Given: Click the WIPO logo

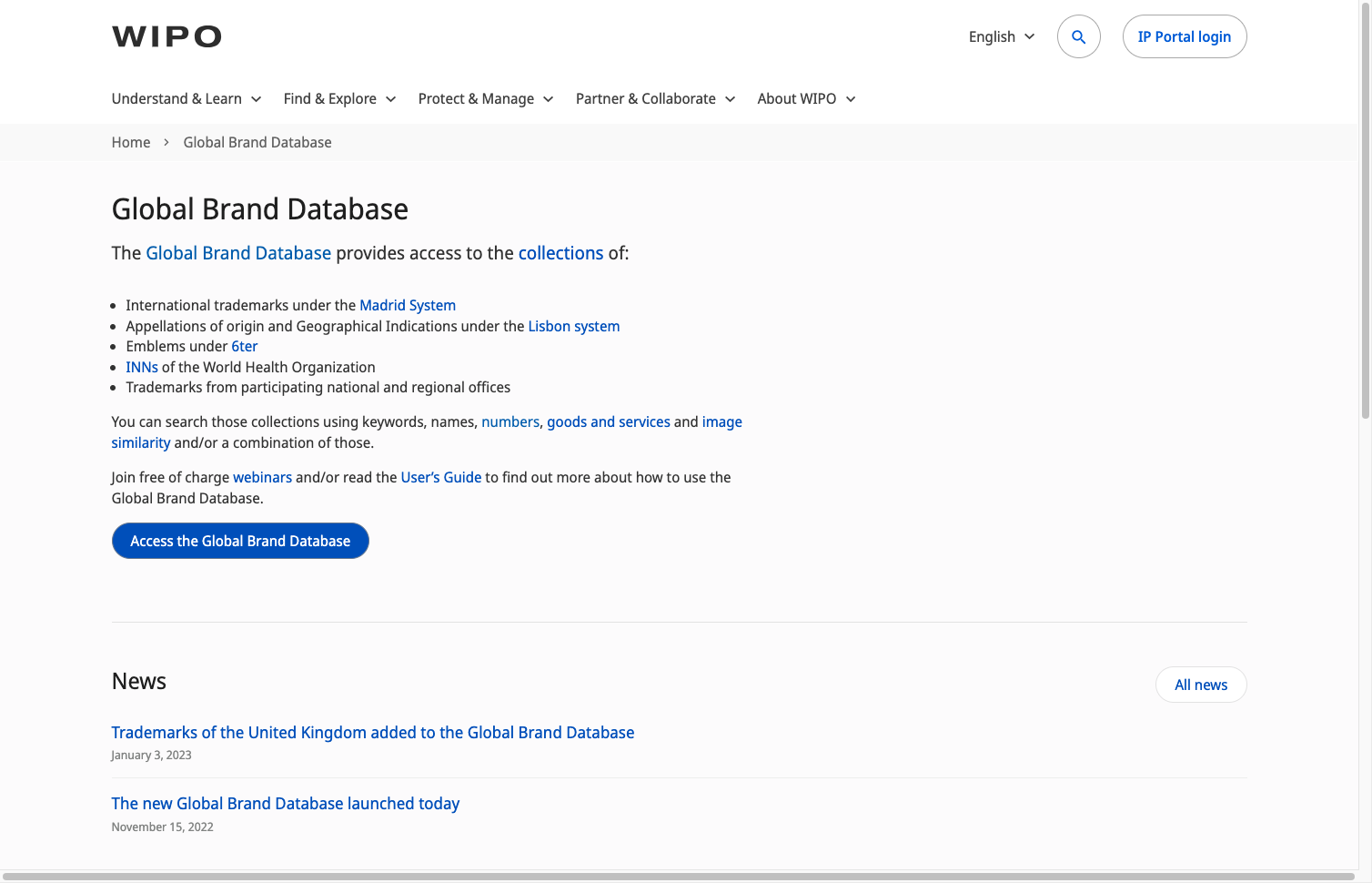Looking at the screenshot, I should click(166, 36).
